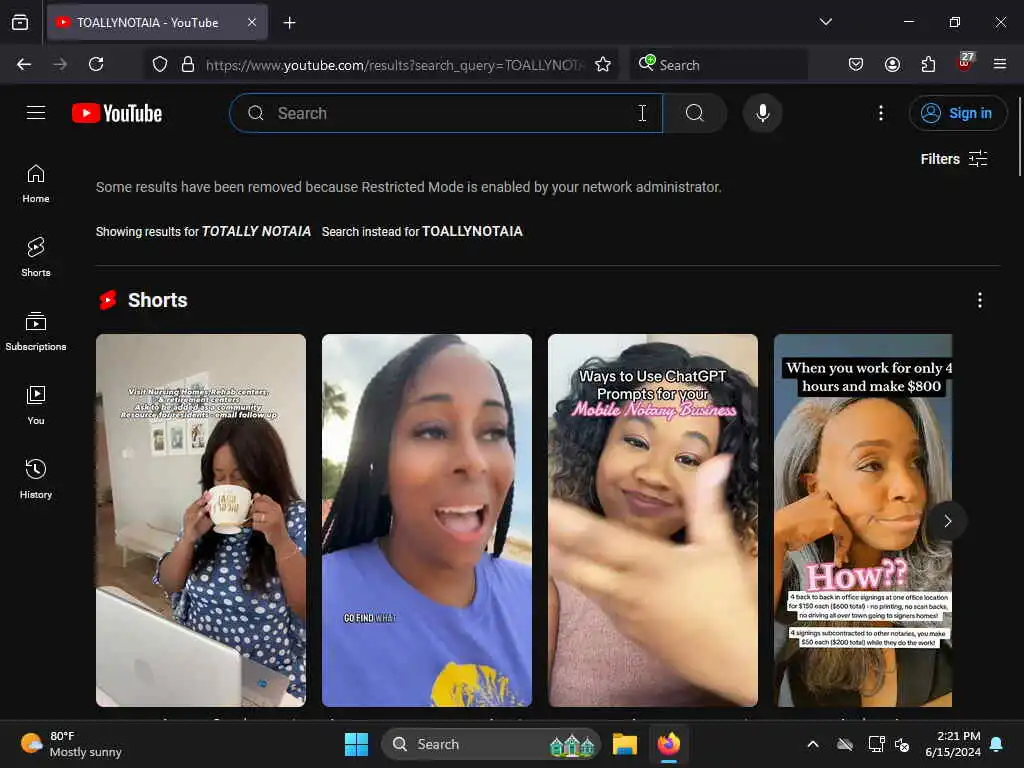The height and width of the screenshot is (768, 1024).
Task: Open the ChatGPT Prompts notary short
Action: coord(652,520)
